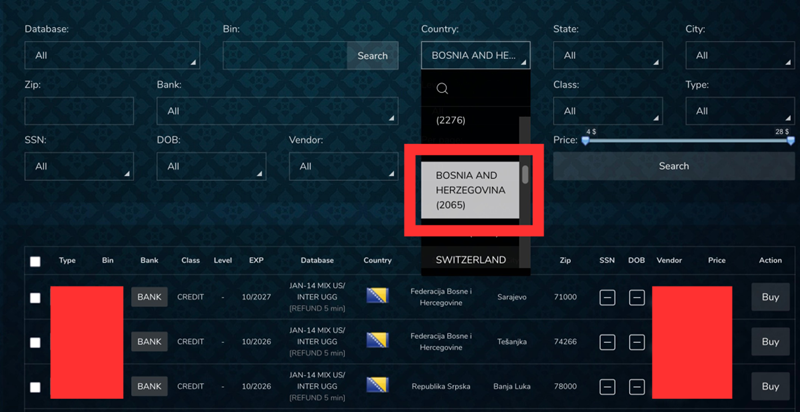Viewport: 800px width, 412px height.
Task: Click DOB minus icon in Banja Luka row
Action: click(x=636, y=386)
